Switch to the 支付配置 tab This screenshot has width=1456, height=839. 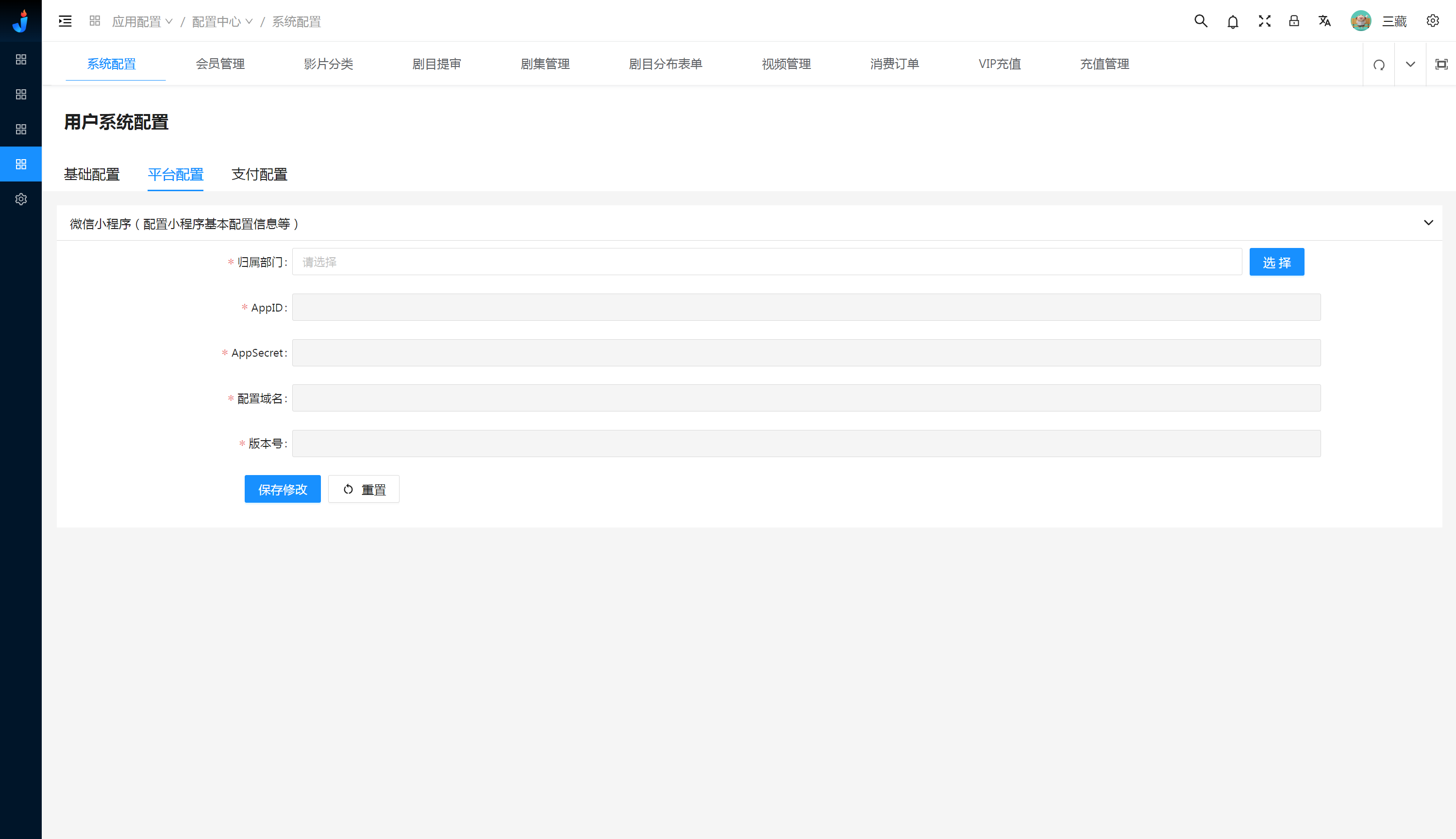click(259, 174)
